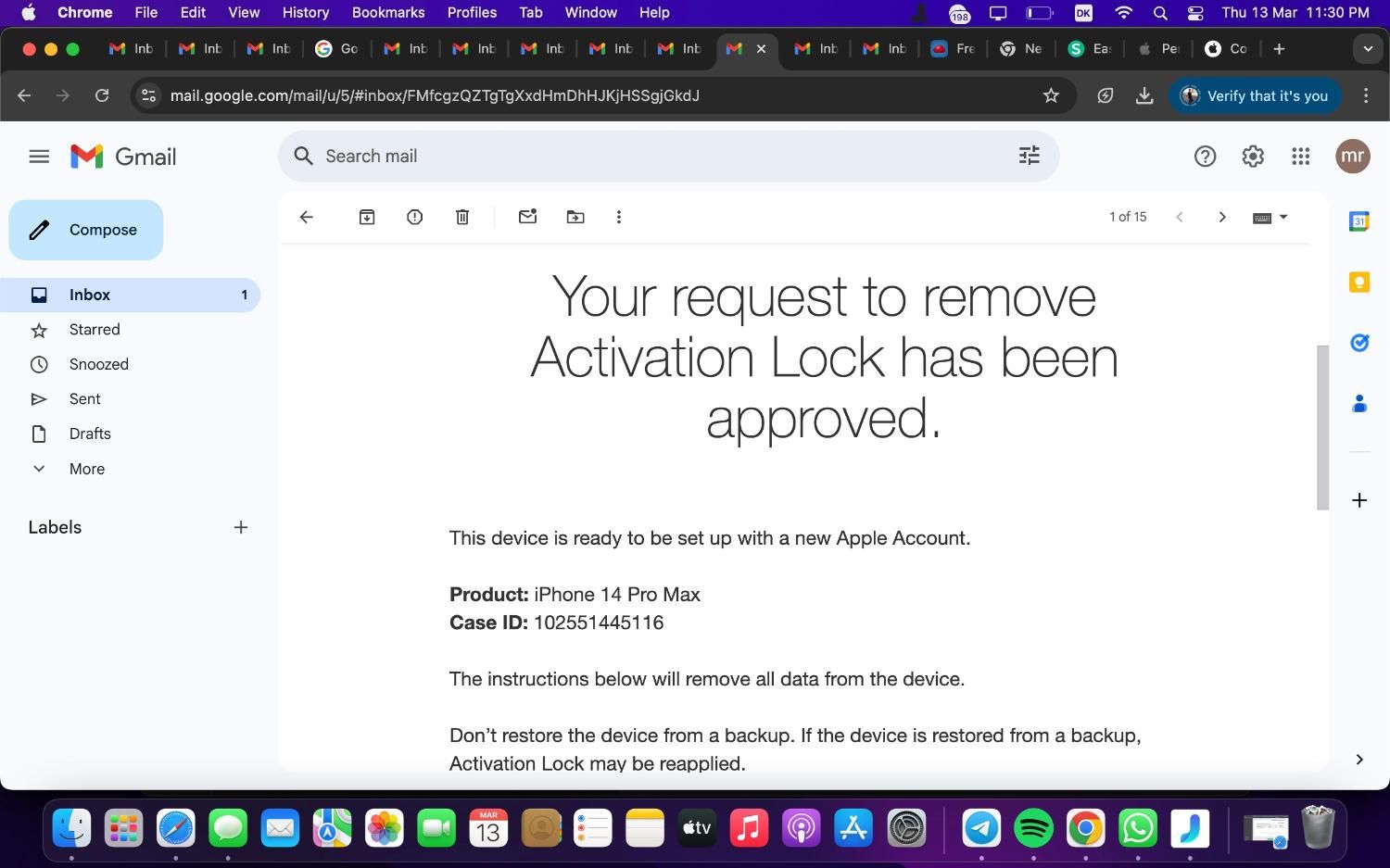The width and height of the screenshot is (1390, 868).
Task: Open the Snoozed folder
Action: click(130, 364)
